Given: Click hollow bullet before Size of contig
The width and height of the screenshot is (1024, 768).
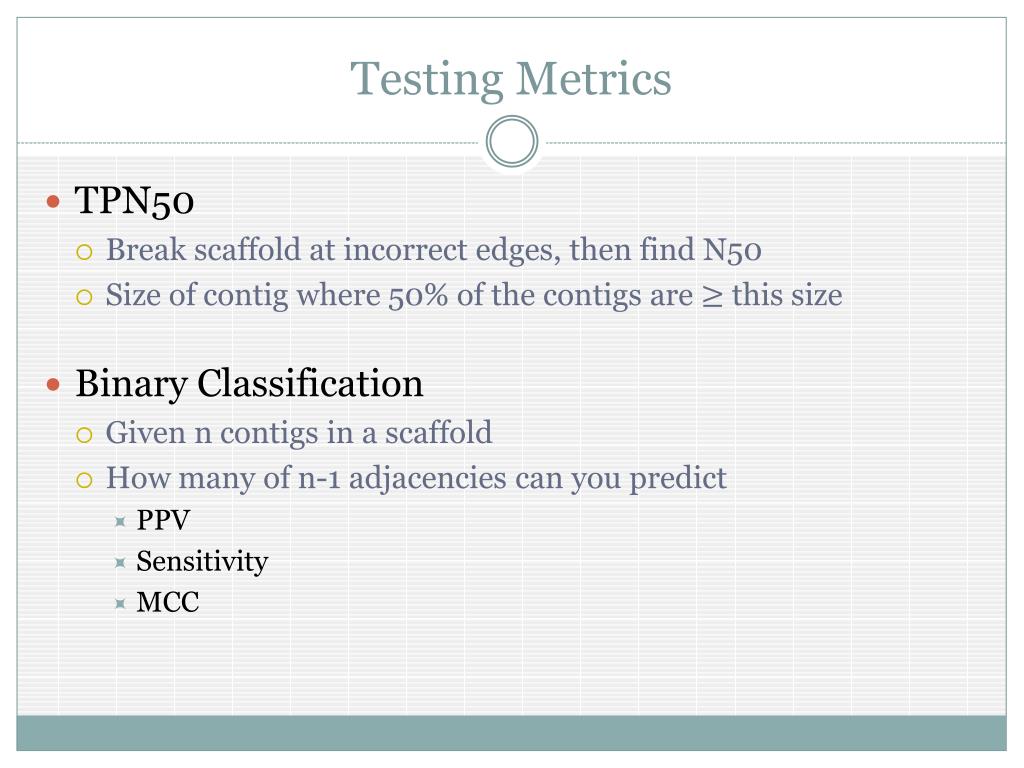Looking at the screenshot, I should [x=84, y=298].
